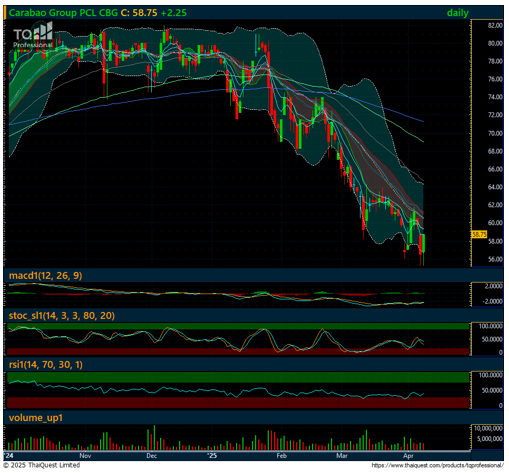This screenshot has width=509, height=473.
Task: Click the macd1(12, 26, 9) indicator label
Action: pos(45,276)
